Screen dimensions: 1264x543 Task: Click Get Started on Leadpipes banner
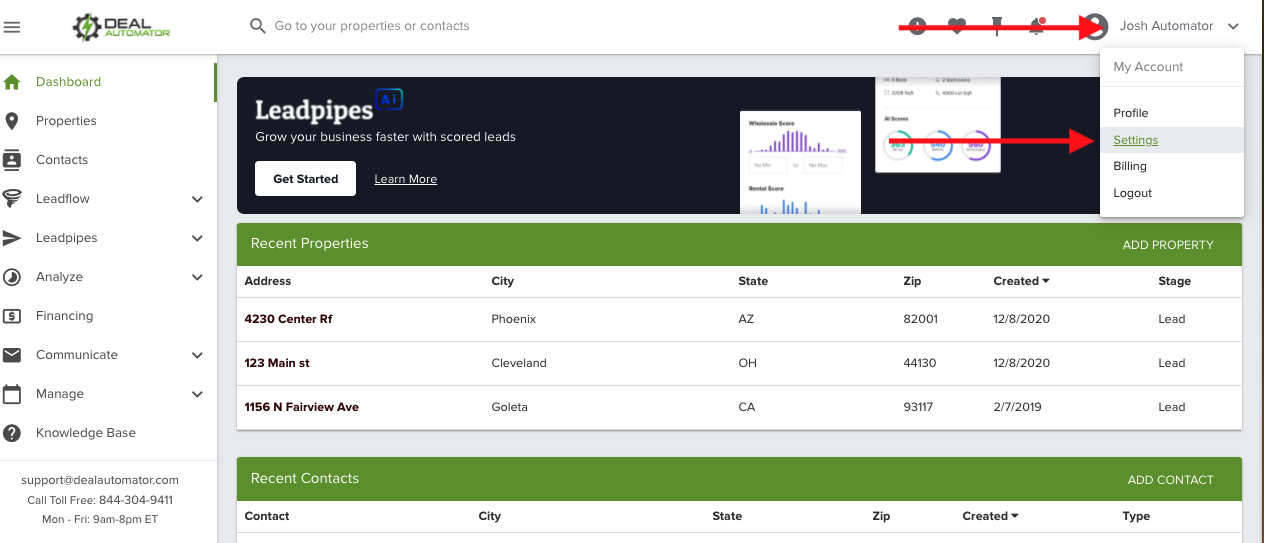[305, 178]
